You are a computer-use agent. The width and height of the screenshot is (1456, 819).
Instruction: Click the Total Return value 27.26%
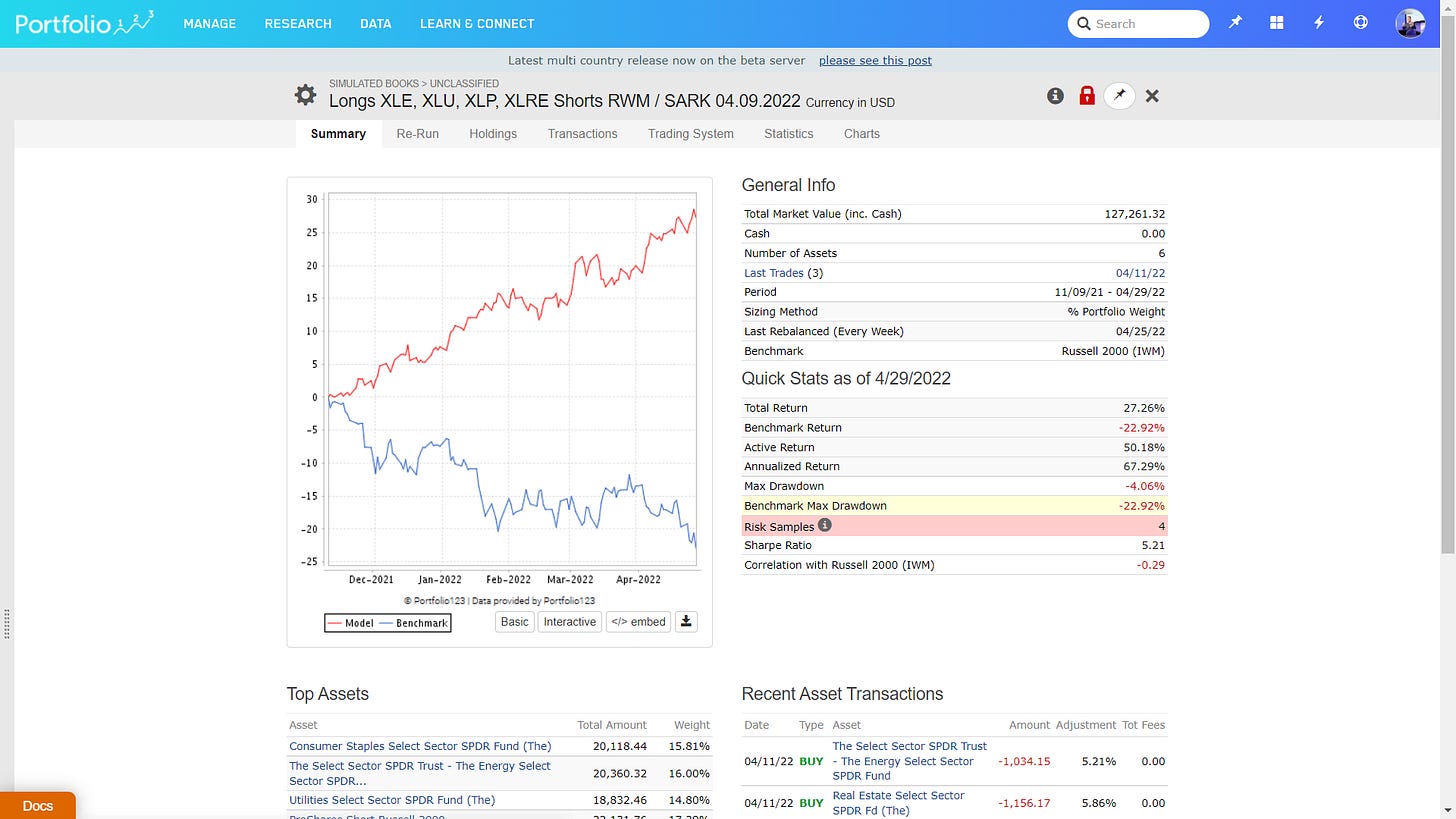click(1144, 408)
